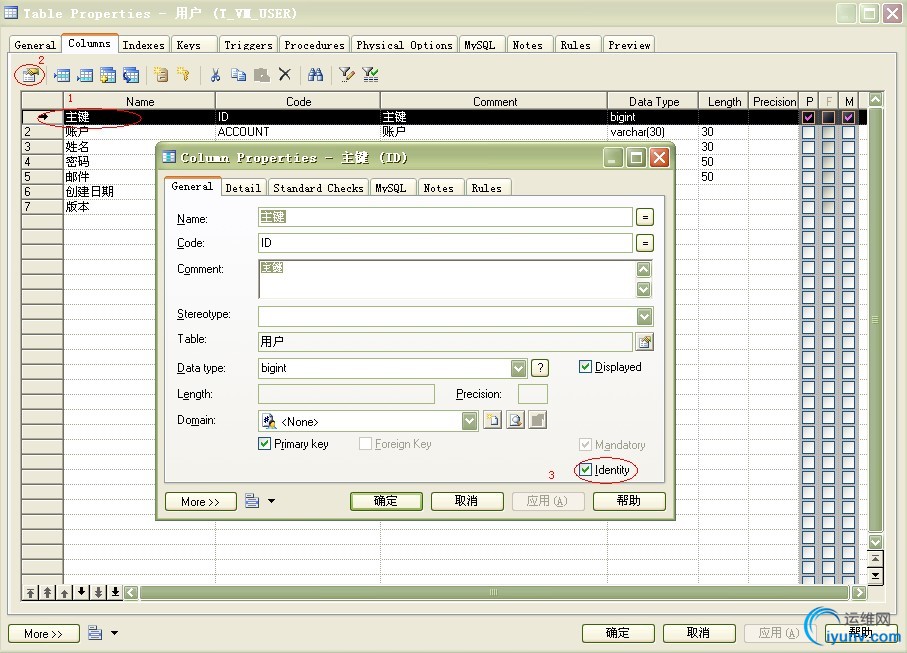
Task: Click the Add a Row icon
Action: point(85,75)
